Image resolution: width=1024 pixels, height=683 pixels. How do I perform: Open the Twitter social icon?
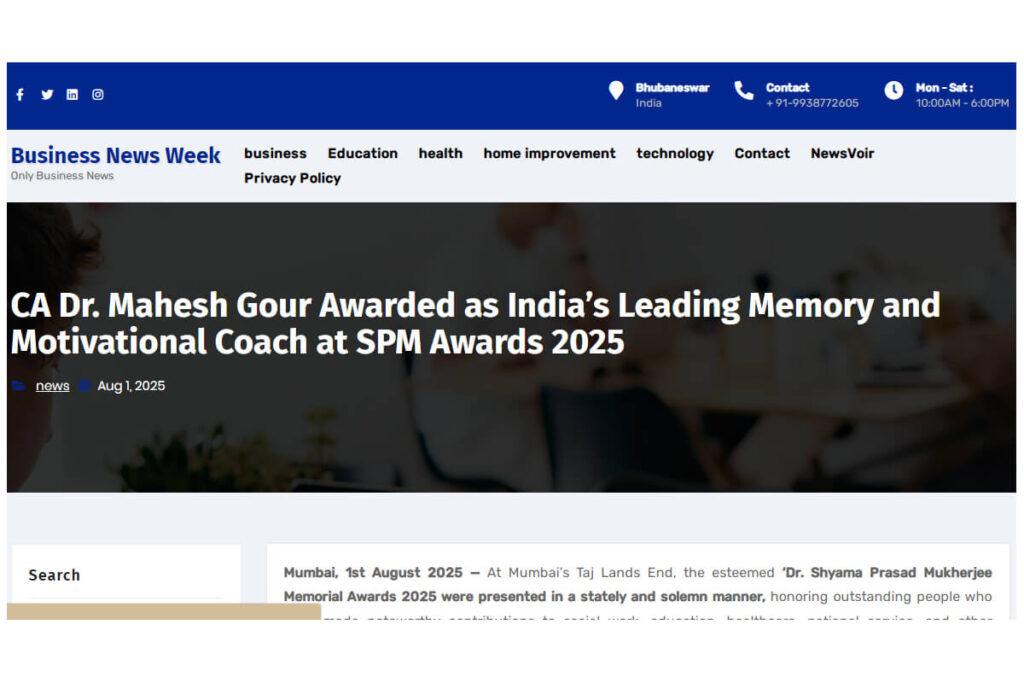(x=46, y=95)
